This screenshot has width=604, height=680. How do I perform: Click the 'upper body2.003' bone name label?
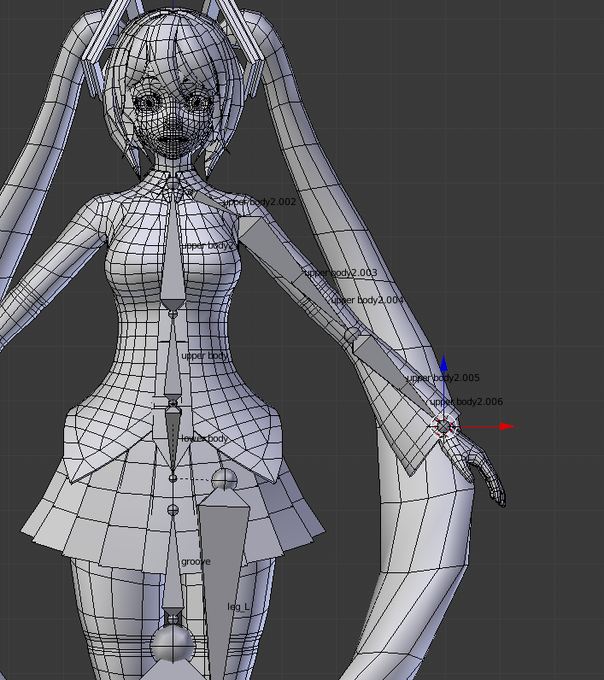coord(340,273)
